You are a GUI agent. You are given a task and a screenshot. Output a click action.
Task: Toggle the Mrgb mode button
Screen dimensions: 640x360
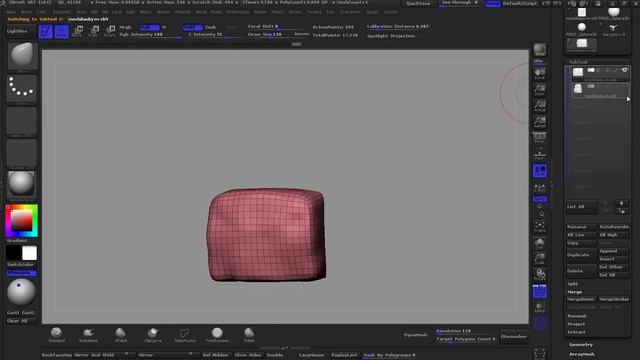coord(125,27)
